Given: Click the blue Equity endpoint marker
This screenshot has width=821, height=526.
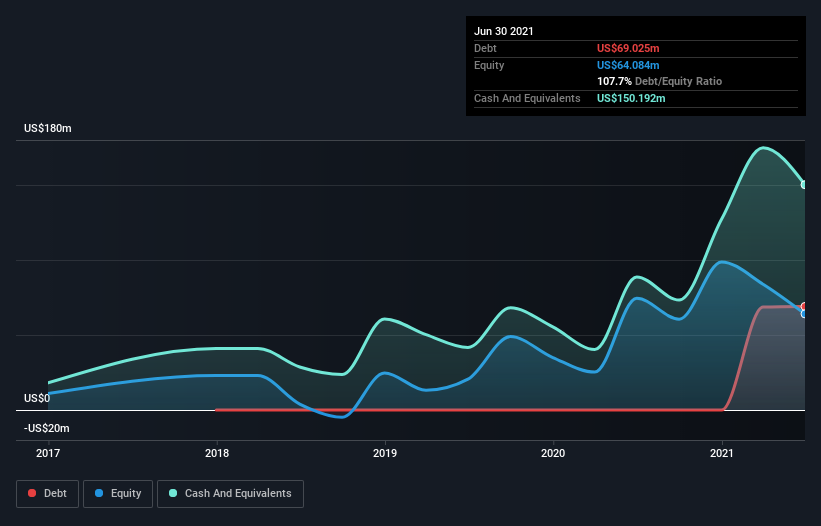Looking at the screenshot, I should coord(804,314).
